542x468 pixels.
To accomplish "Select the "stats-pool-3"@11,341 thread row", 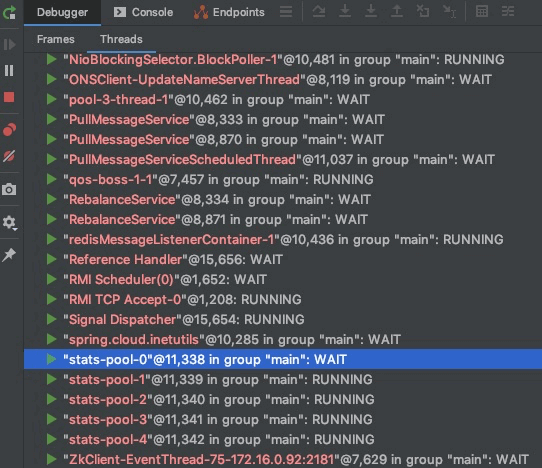I will pyautogui.click(x=283, y=420).
